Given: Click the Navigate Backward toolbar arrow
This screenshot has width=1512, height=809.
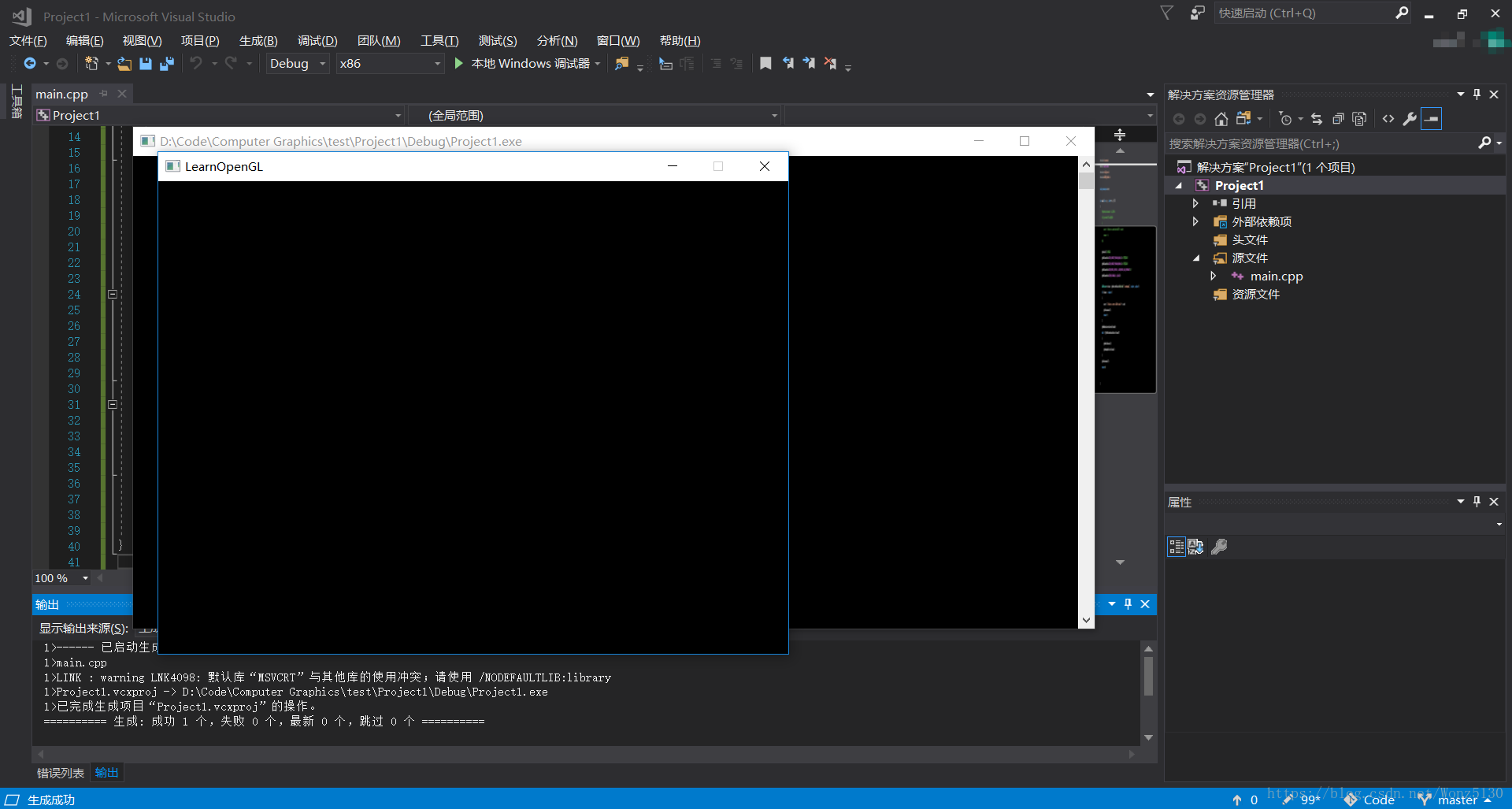Looking at the screenshot, I should point(30,63).
